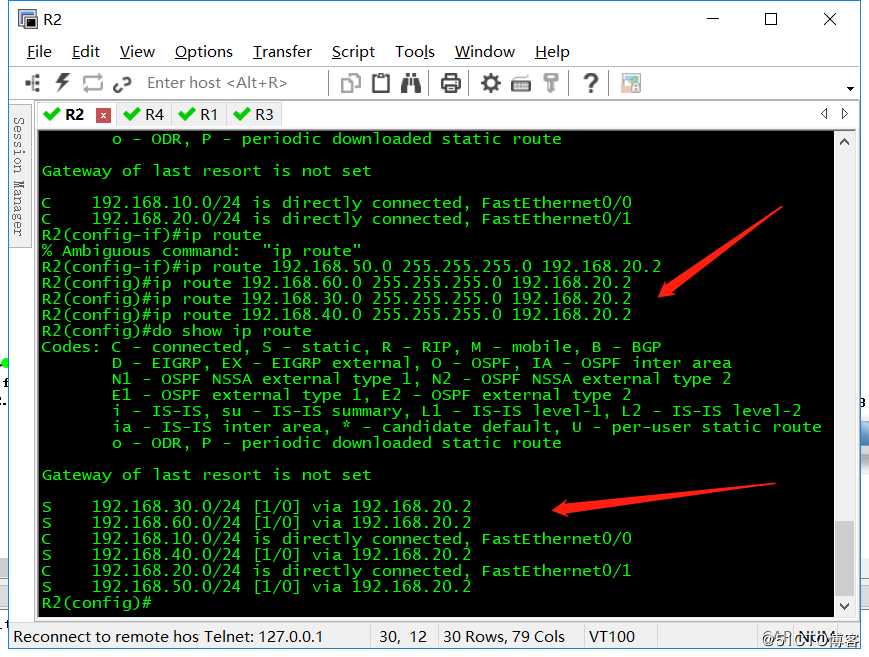The width and height of the screenshot is (869, 657).
Task: Click 'Telnet: 127.0.0.1' in the status bar
Action: 263,636
